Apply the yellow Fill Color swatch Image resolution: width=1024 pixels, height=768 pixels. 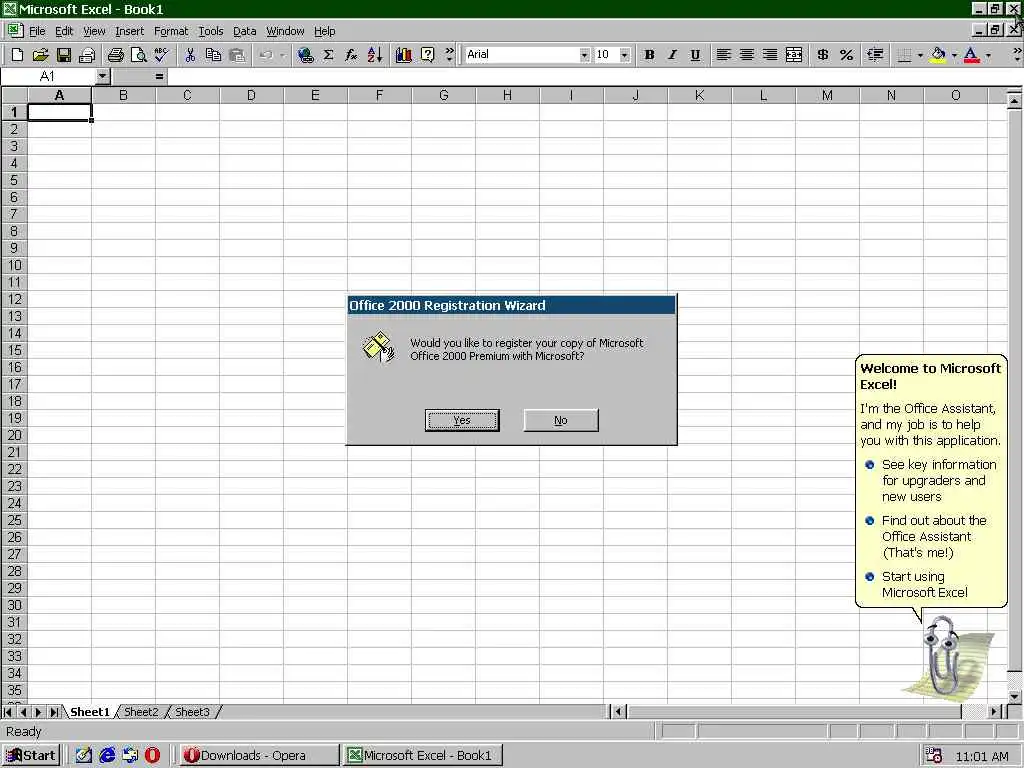(938, 55)
